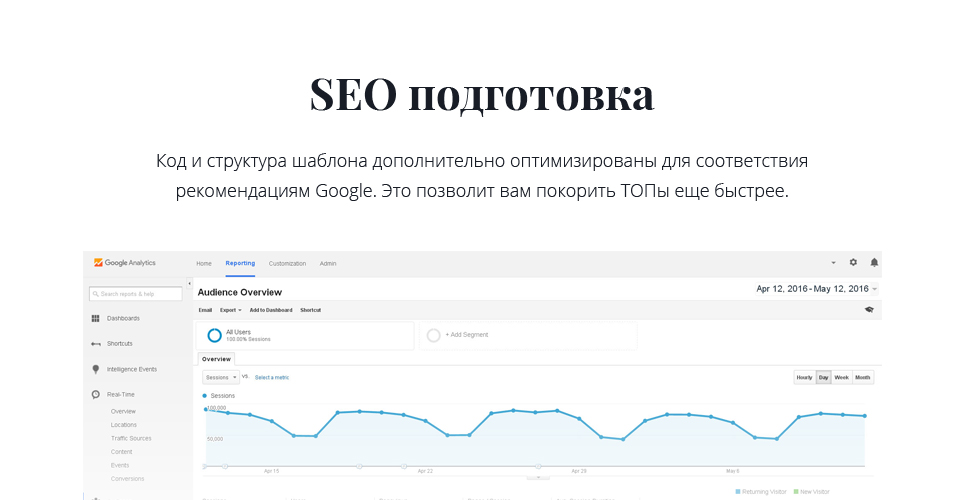Click the notifications bell icon
Image resolution: width=965 pixels, height=500 pixels.
(874, 263)
